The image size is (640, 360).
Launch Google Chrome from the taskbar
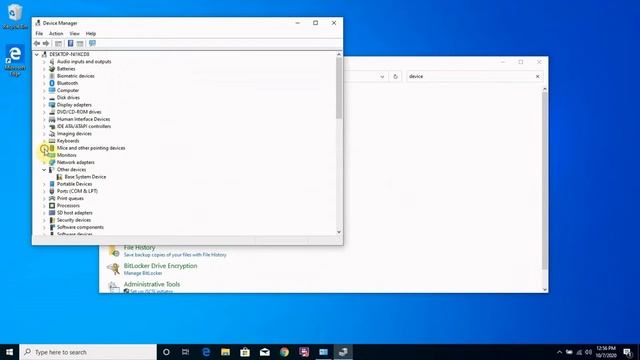284,352
